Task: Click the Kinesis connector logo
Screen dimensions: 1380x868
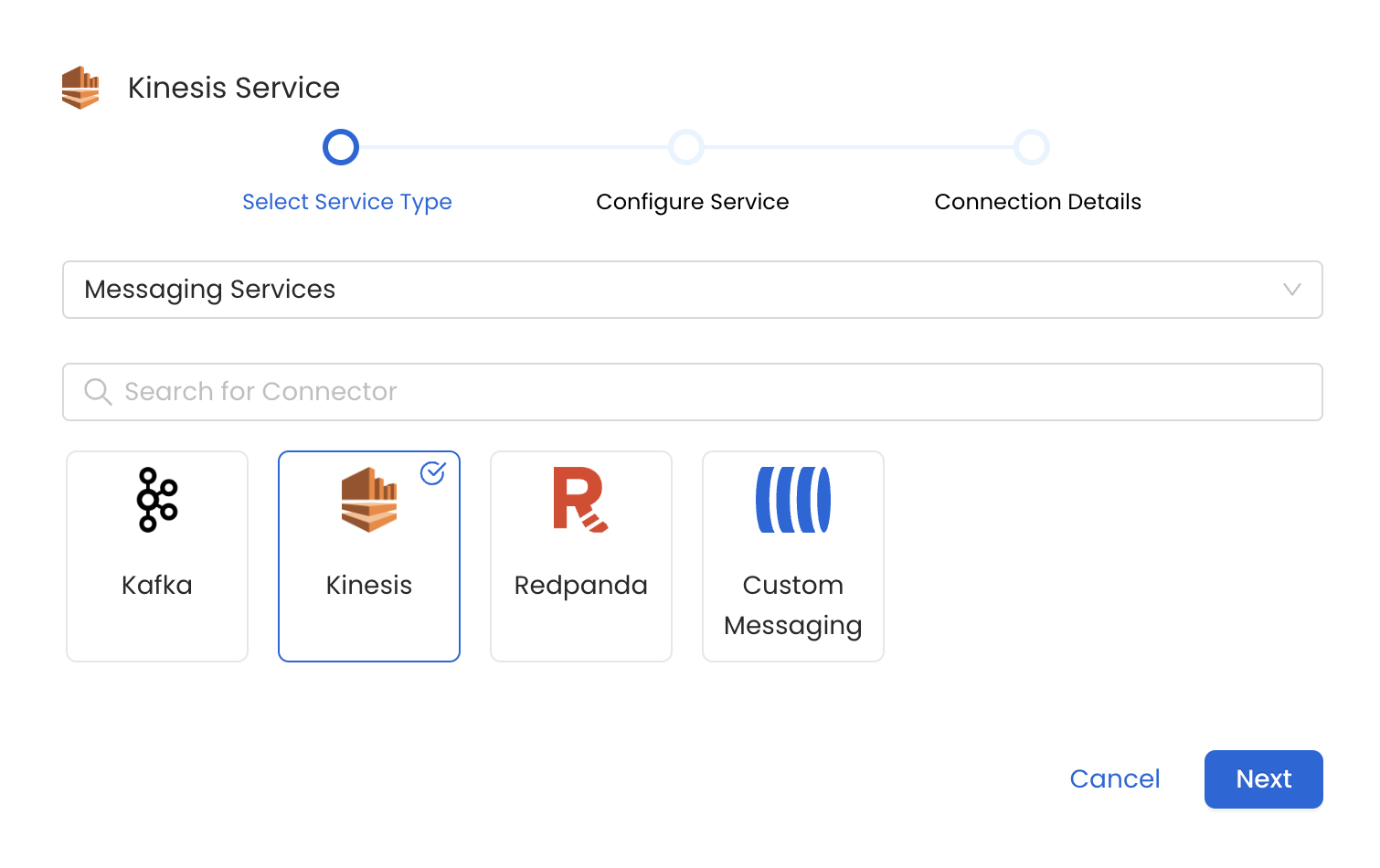Action: [368, 499]
